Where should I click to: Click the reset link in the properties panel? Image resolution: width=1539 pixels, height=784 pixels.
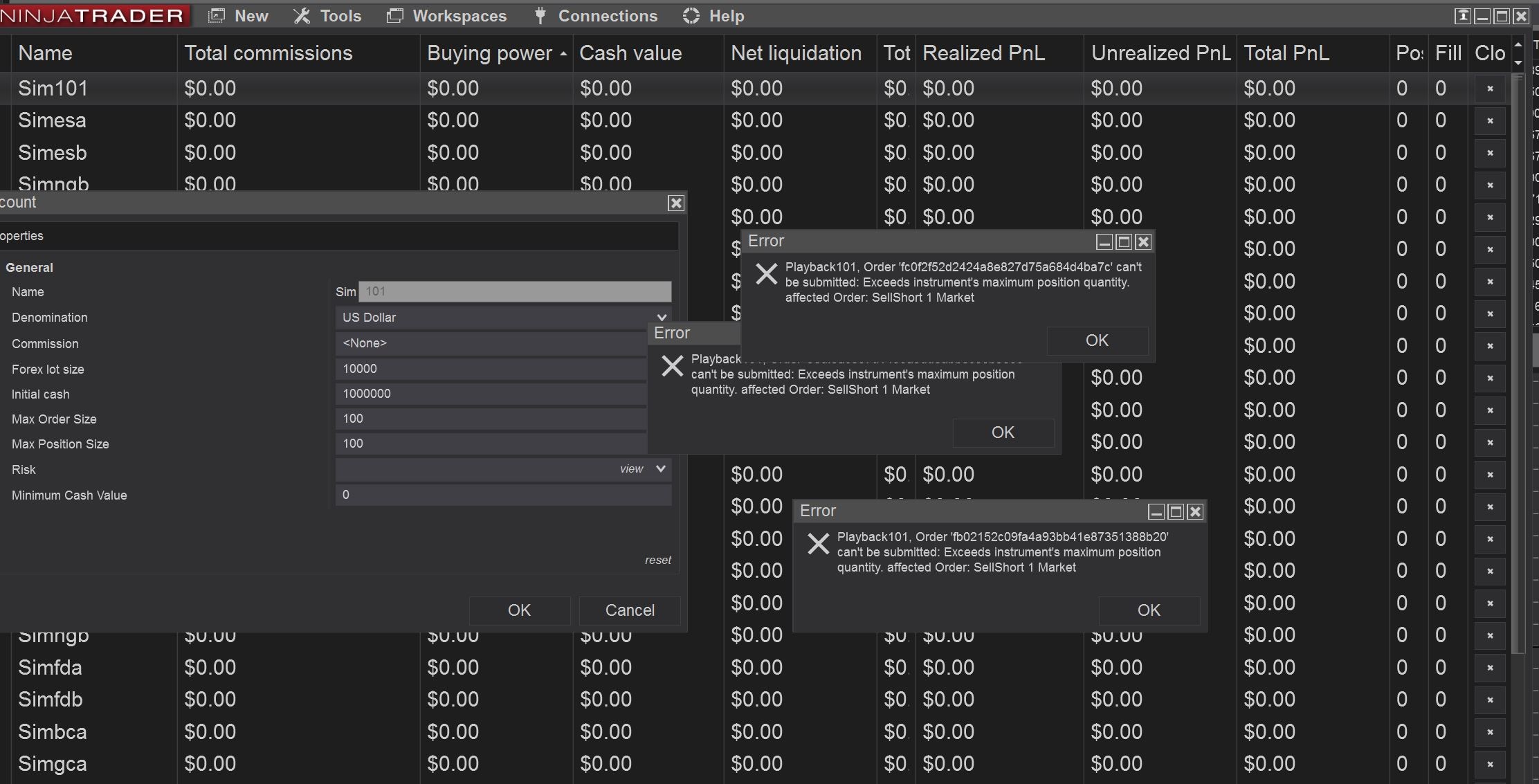pyautogui.click(x=657, y=560)
